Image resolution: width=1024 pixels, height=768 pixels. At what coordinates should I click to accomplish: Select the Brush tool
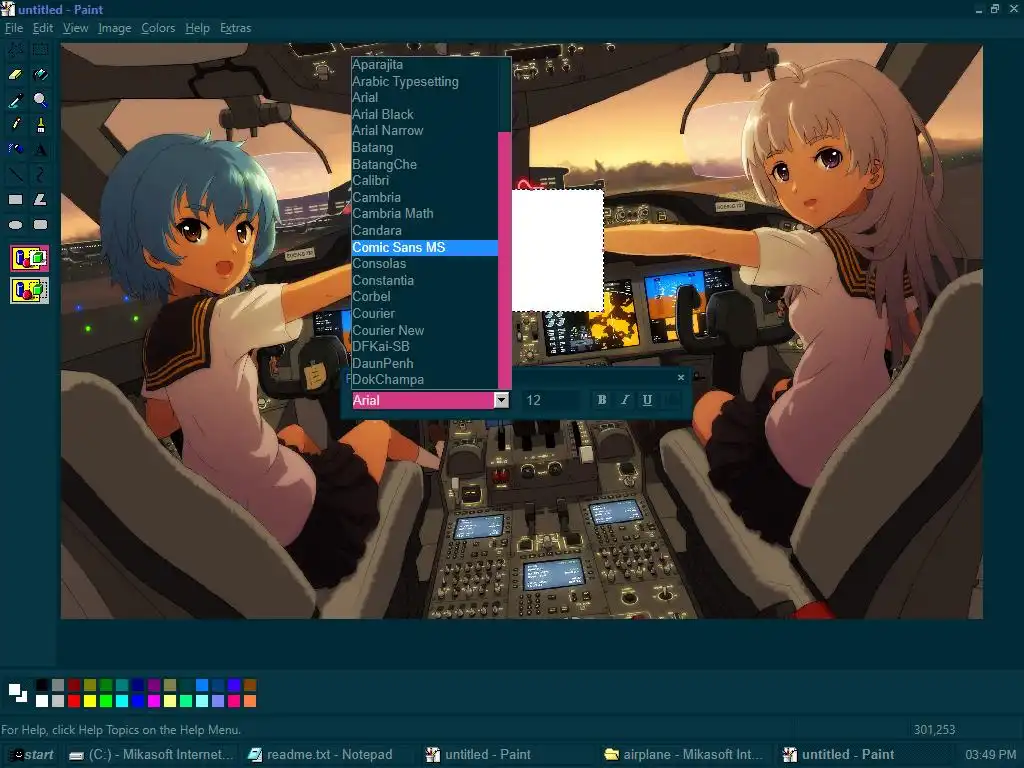click(x=40, y=124)
